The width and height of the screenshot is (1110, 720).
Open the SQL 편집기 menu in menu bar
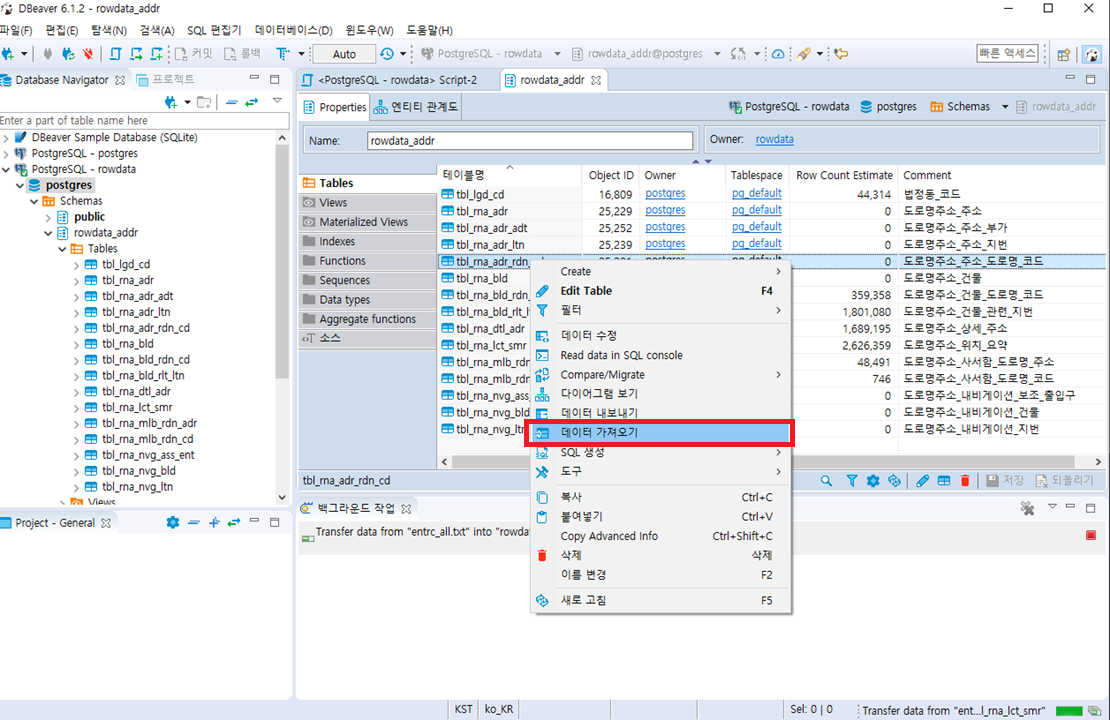point(214,30)
